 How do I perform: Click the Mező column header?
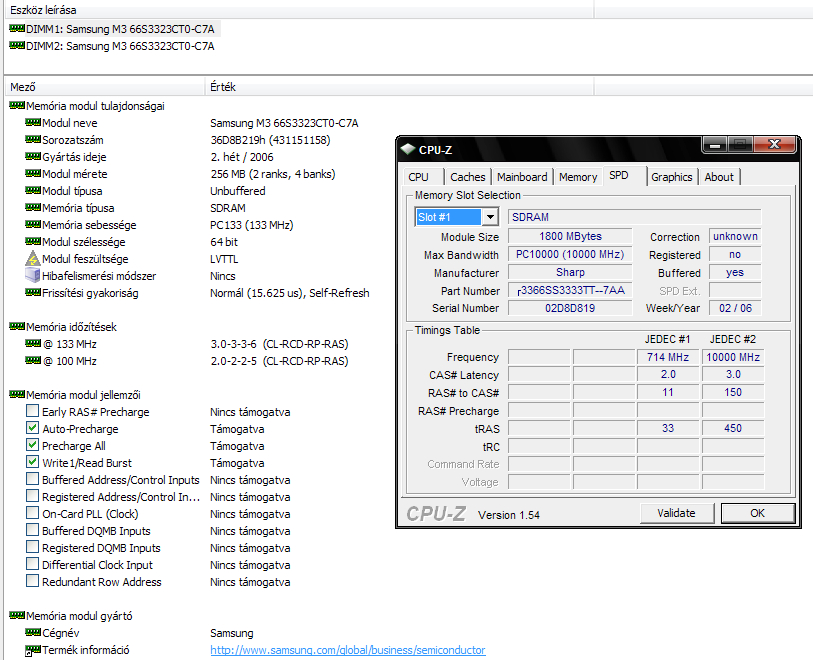click(x=105, y=87)
